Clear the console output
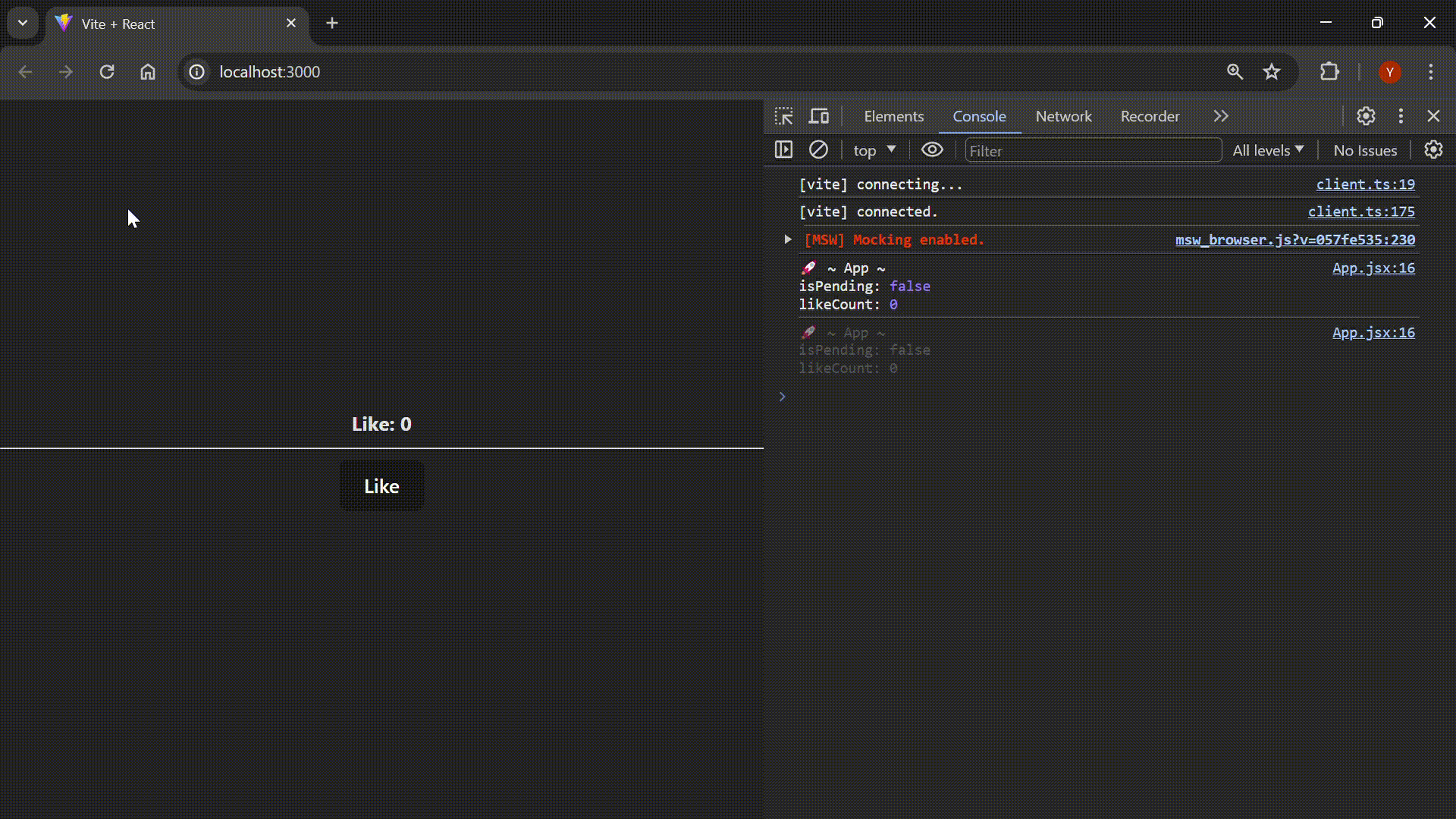 (x=818, y=149)
